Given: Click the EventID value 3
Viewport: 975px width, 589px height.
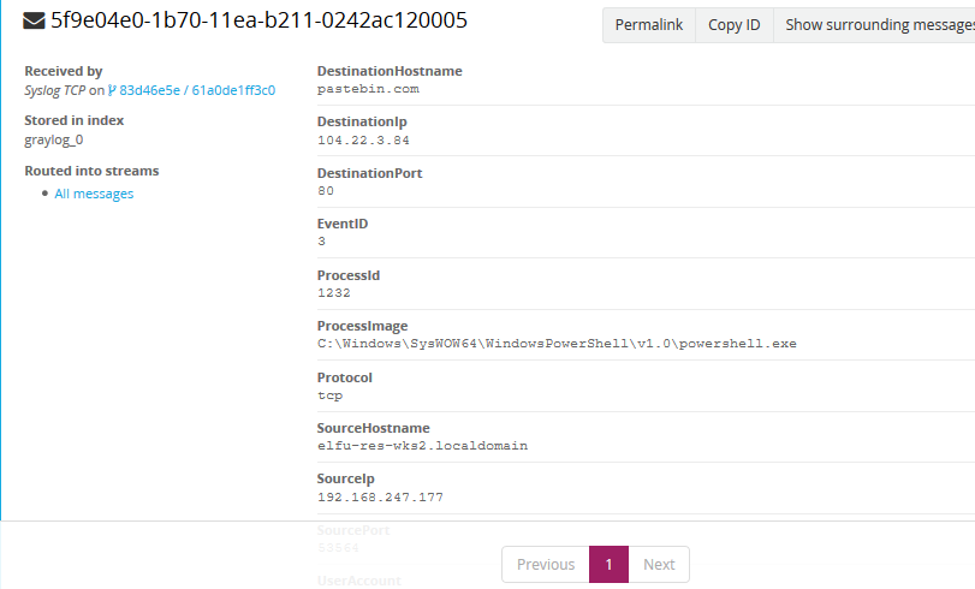Looking at the screenshot, I should [x=321, y=242].
